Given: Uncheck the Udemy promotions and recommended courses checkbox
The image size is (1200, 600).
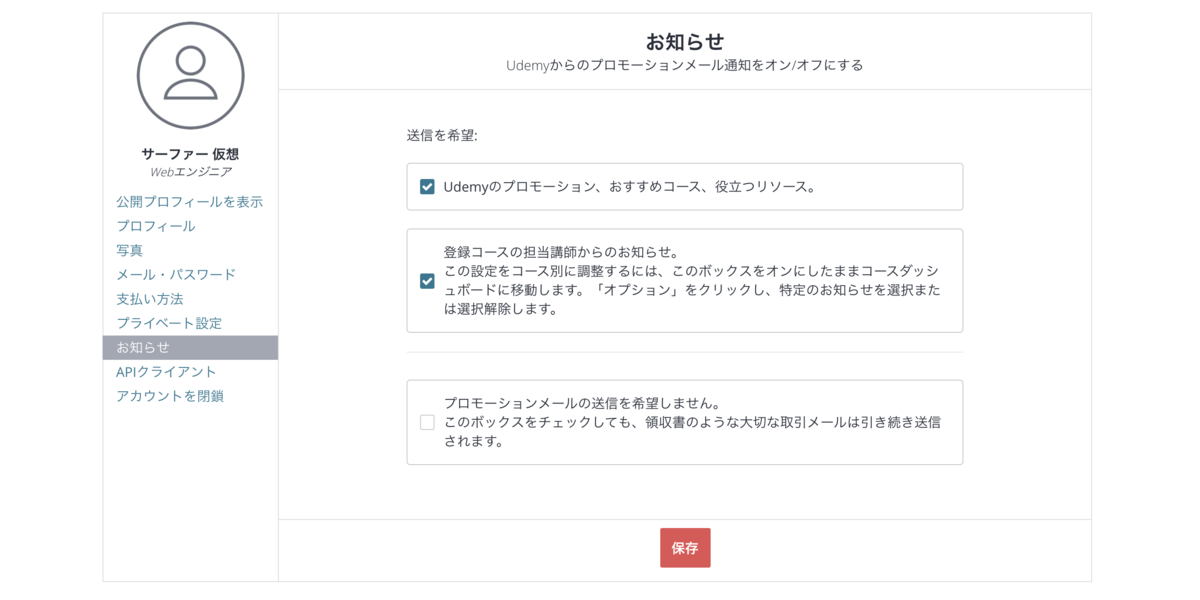Looking at the screenshot, I should tap(427, 187).
